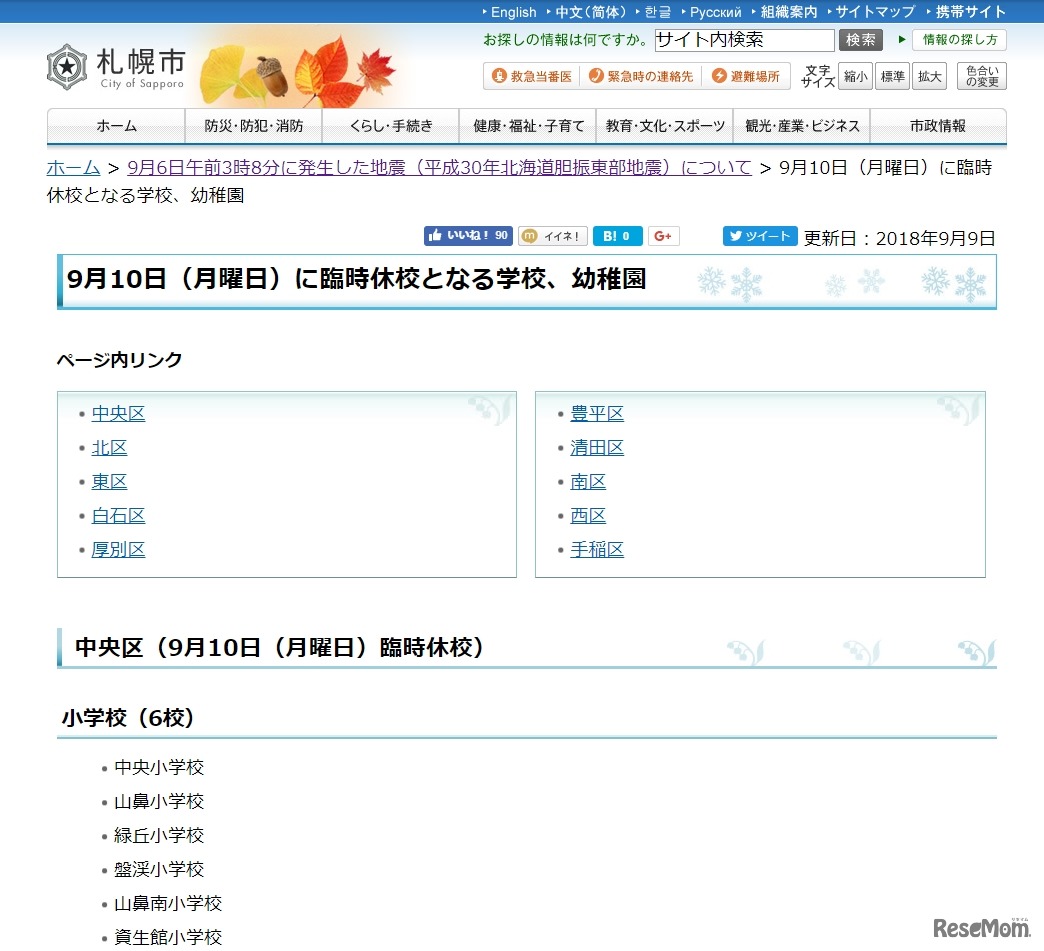Open 情報の探し方 link
1044x951 pixels.
(x=959, y=40)
